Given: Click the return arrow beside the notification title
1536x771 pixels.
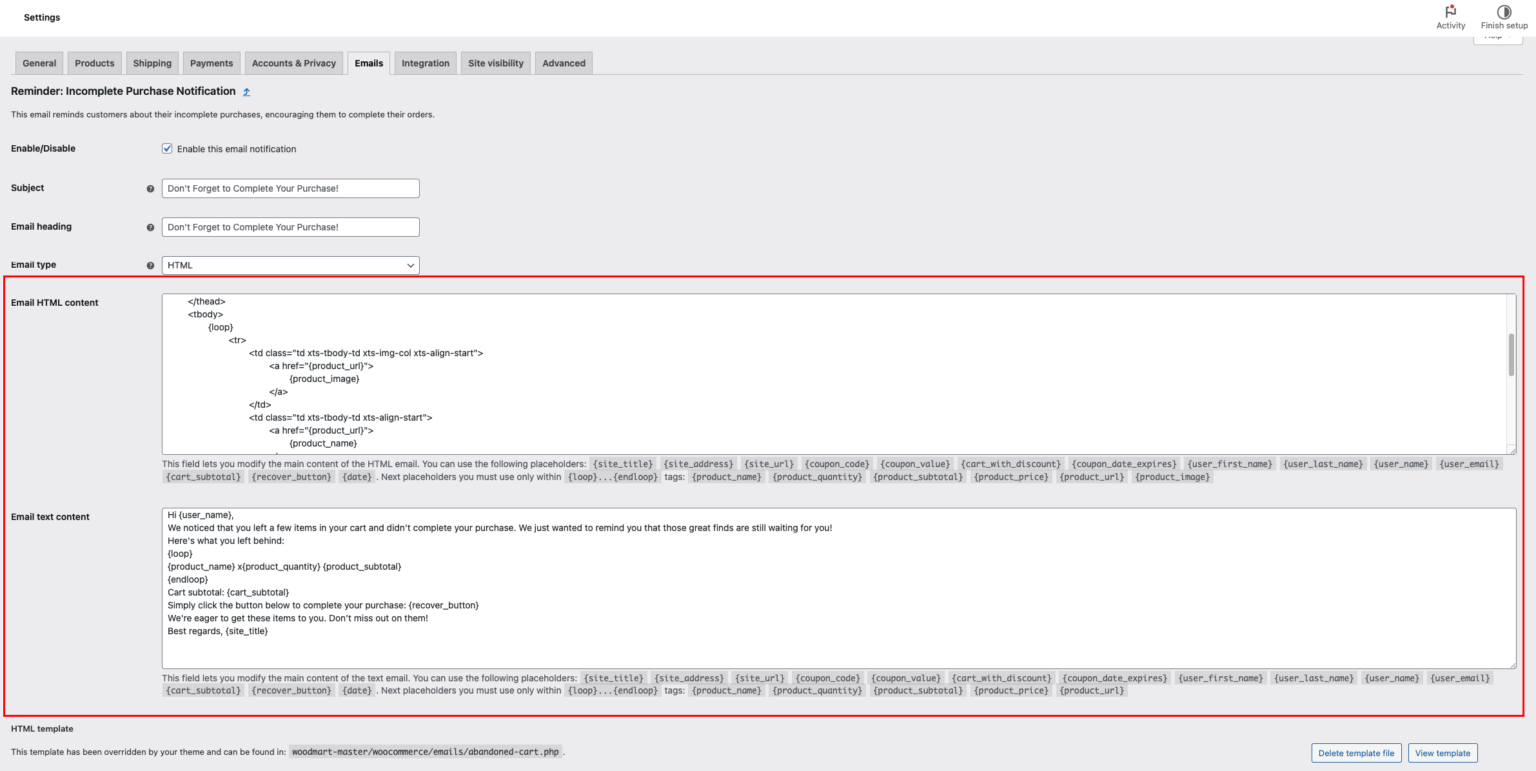Looking at the screenshot, I should pyautogui.click(x=247, y=92).
